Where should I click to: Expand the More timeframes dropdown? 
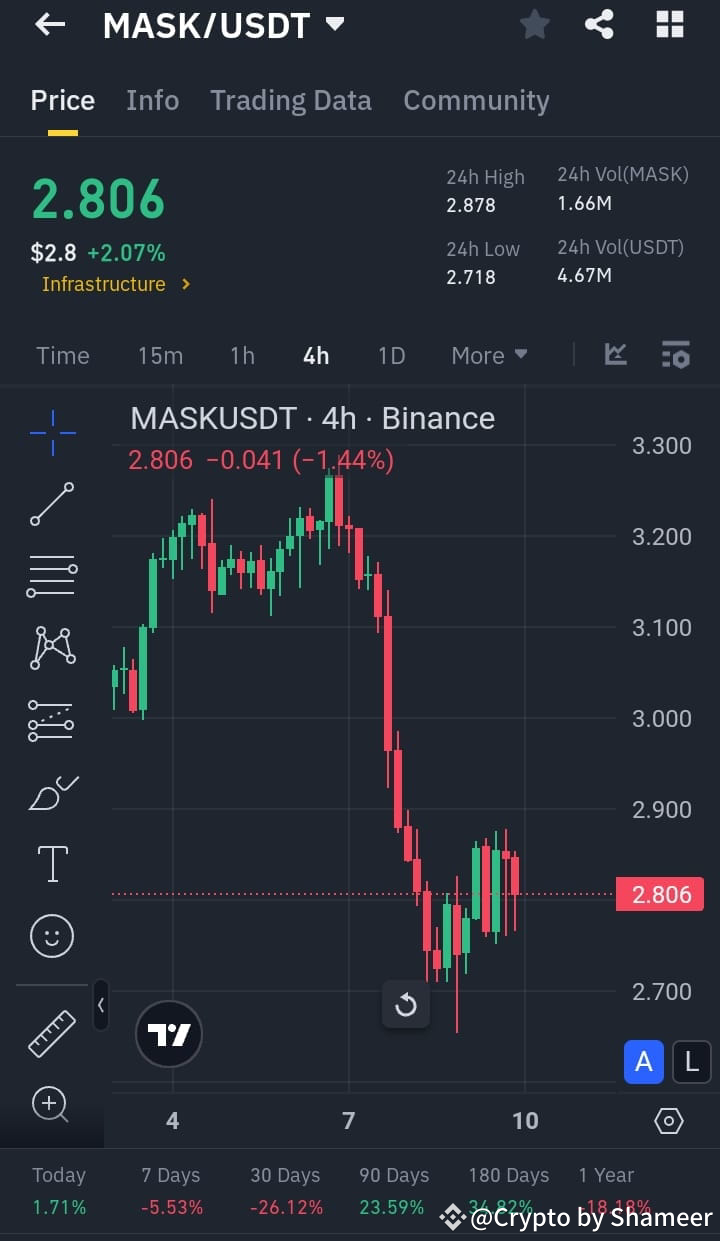tap(489, 355)
